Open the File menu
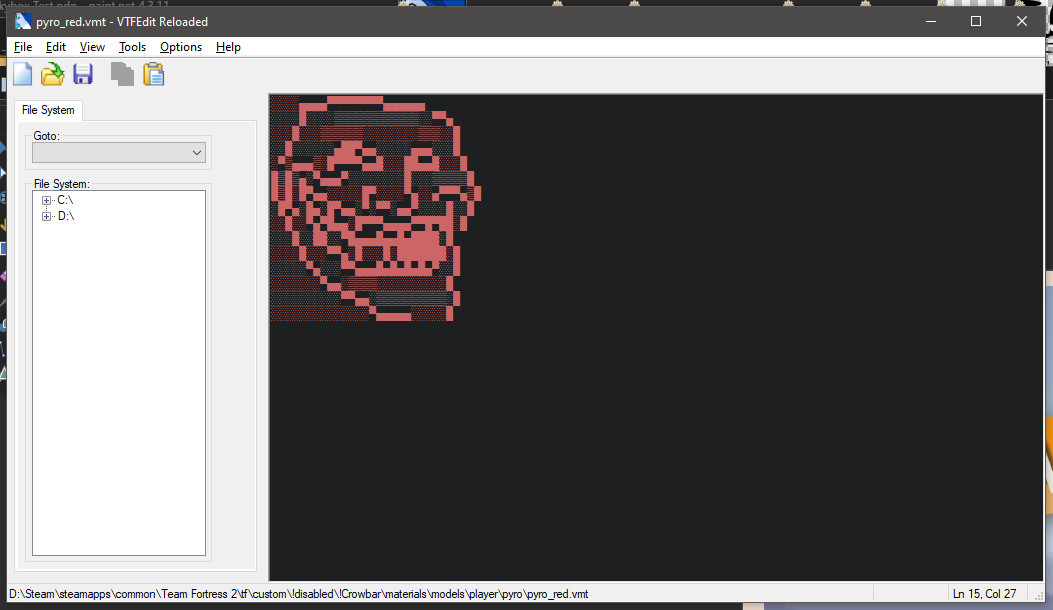Screen dimensions: 1053x610 [x=22, y=46]
